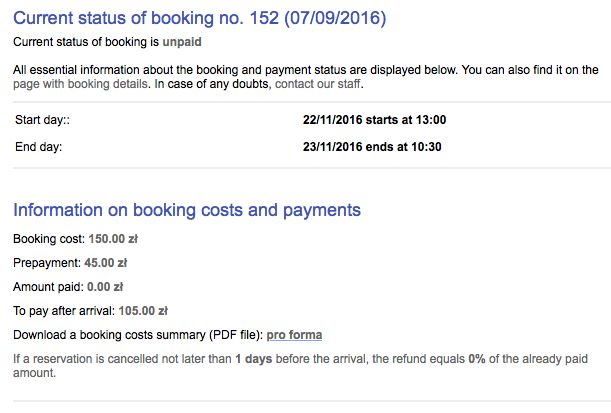Select the 22/11/2016 start date value
The height and width of the screenshot is (413, 611).
coord(373,120)
